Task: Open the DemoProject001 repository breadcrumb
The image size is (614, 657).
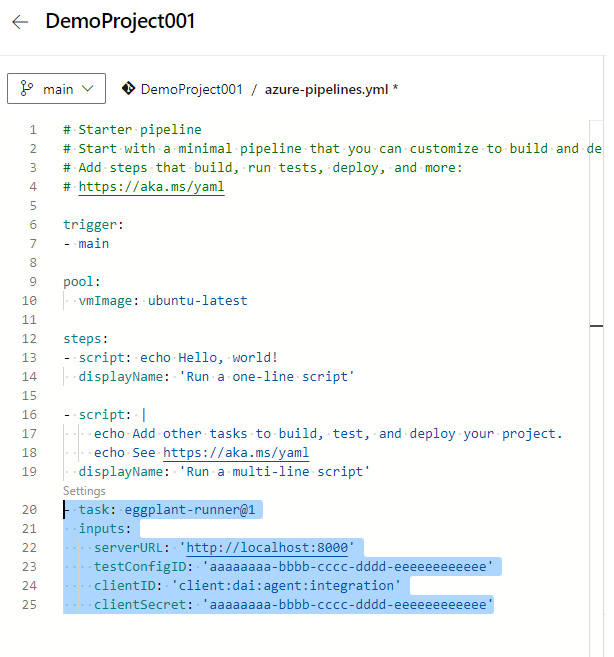Action: pyautogui.click(x=192, y=89)
